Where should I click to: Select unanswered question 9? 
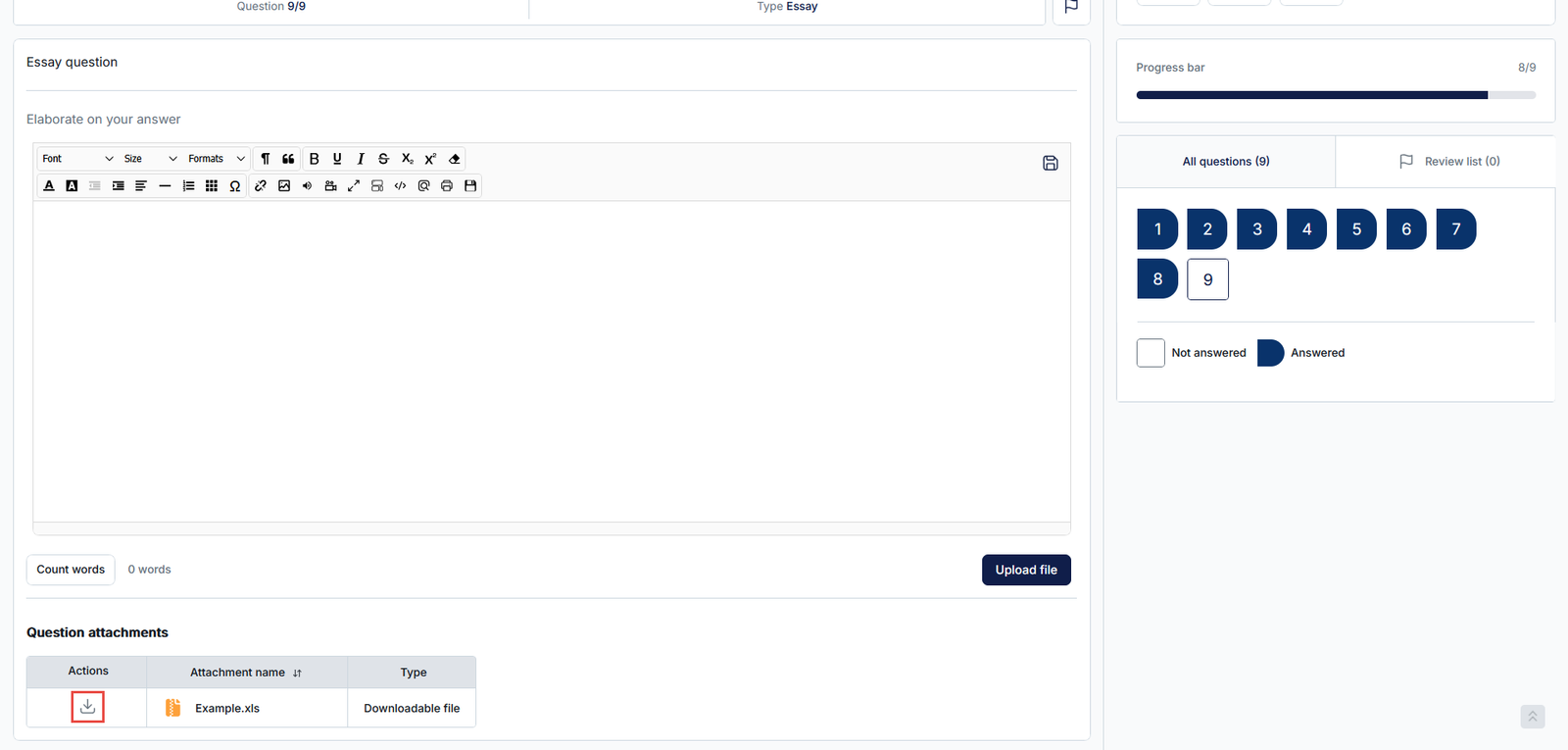tap(1207, 279)
